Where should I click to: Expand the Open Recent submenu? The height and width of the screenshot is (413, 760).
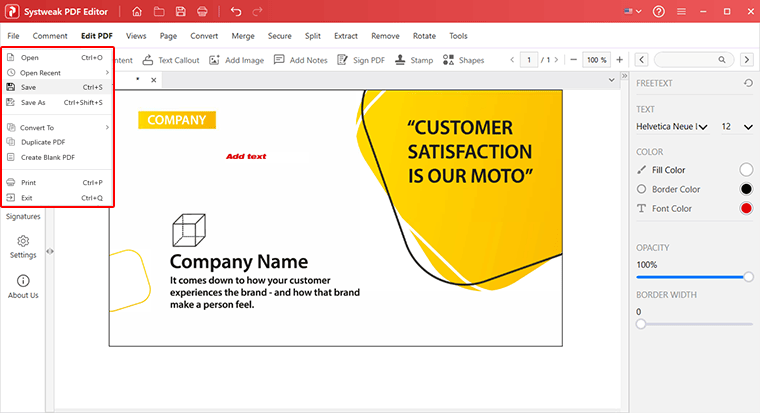(x=58, y=73)
